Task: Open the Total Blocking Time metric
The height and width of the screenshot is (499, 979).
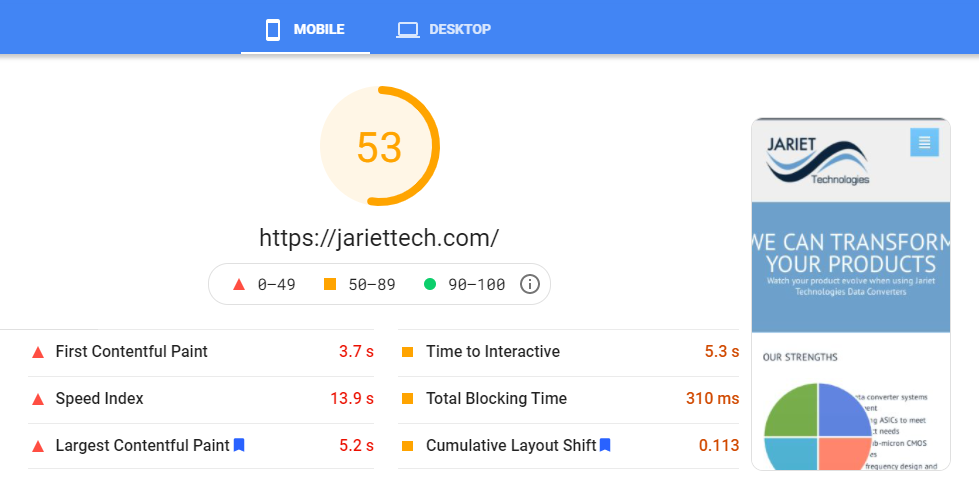Action: (x=569, y=399)
